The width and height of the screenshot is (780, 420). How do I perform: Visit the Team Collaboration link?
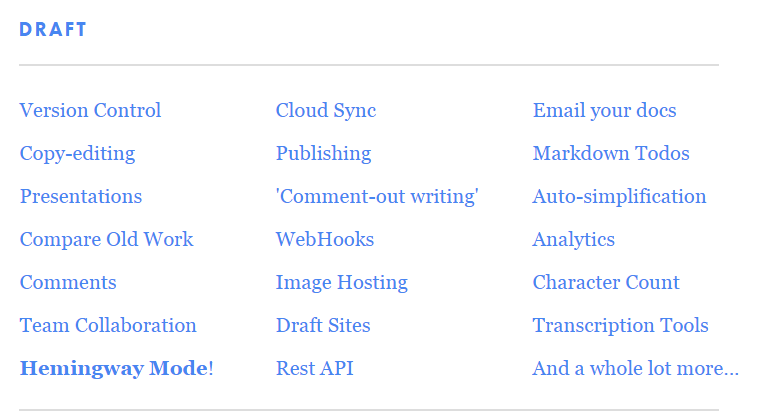[x=108, y=326]
